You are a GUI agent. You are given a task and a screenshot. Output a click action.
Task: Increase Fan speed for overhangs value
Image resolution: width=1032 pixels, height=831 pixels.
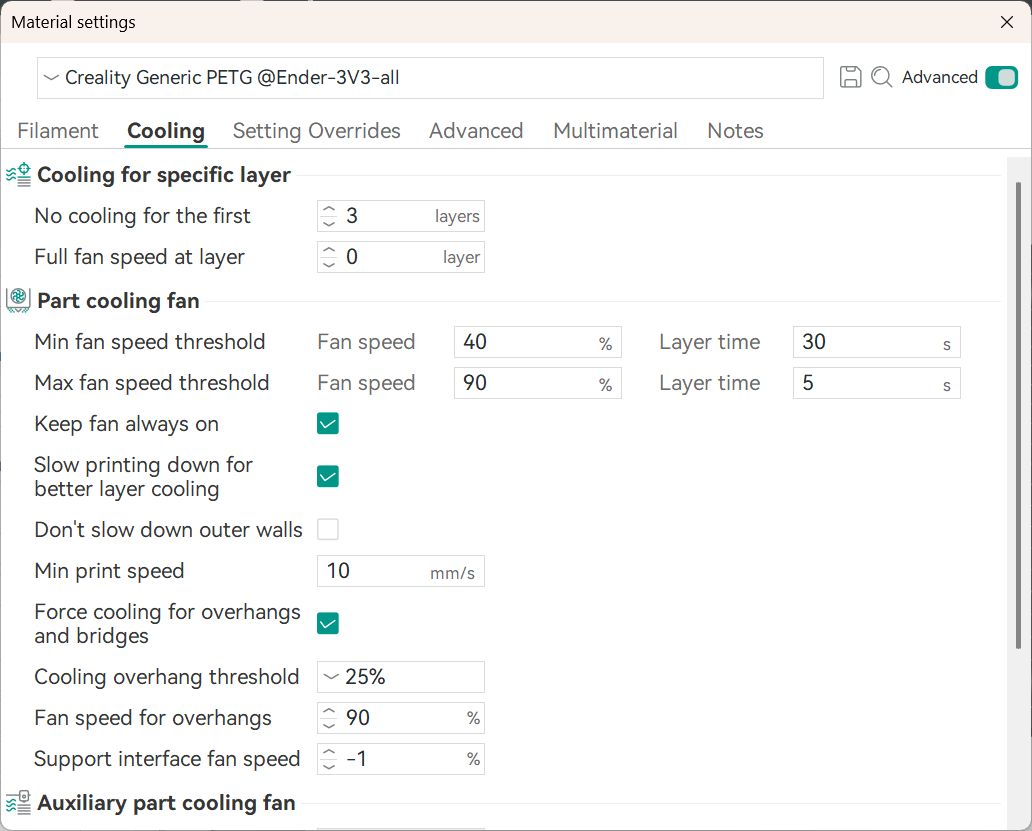tap(329, 711)
